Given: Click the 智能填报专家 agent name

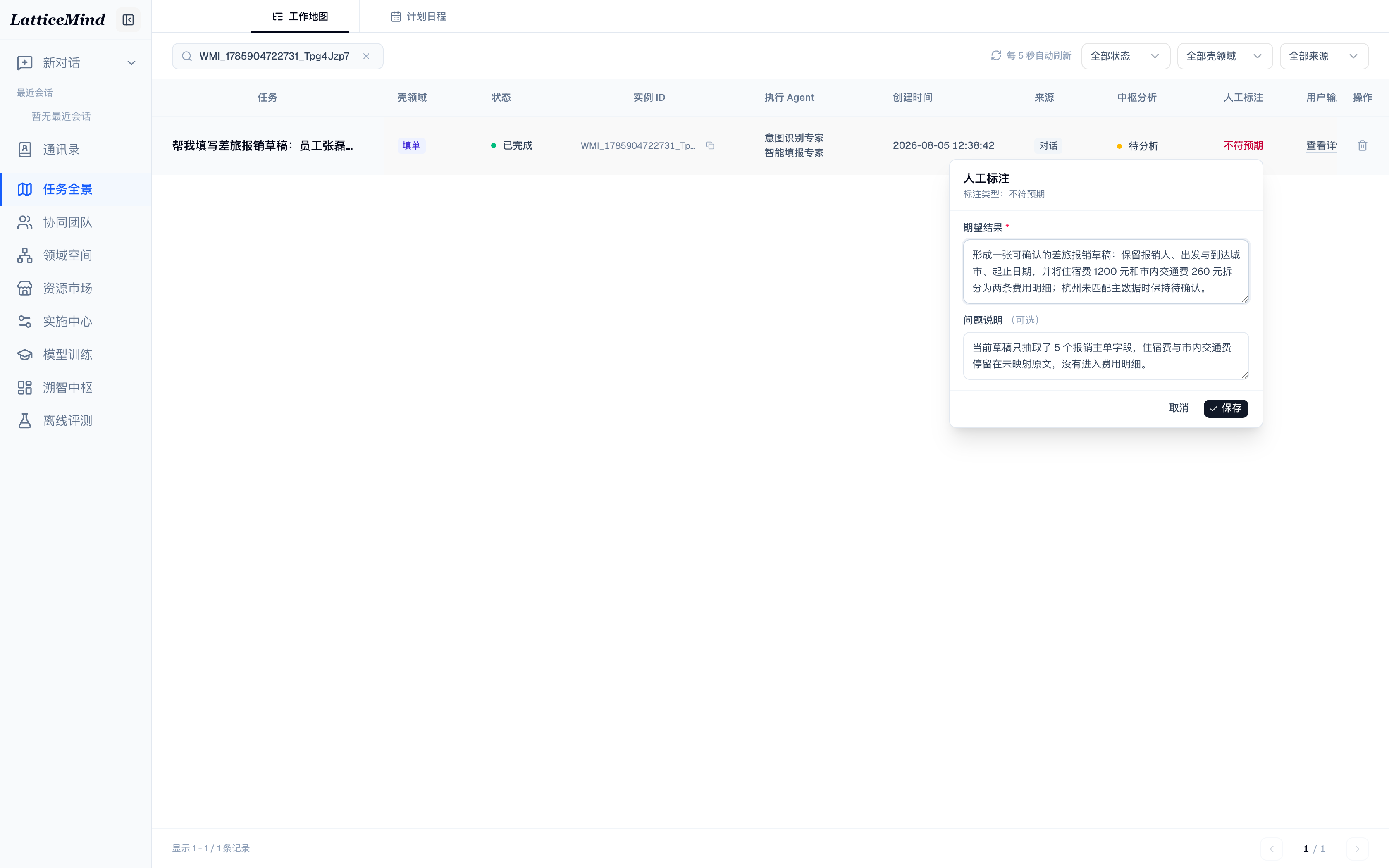Looking at the screenshot, I should click(794, 153).
